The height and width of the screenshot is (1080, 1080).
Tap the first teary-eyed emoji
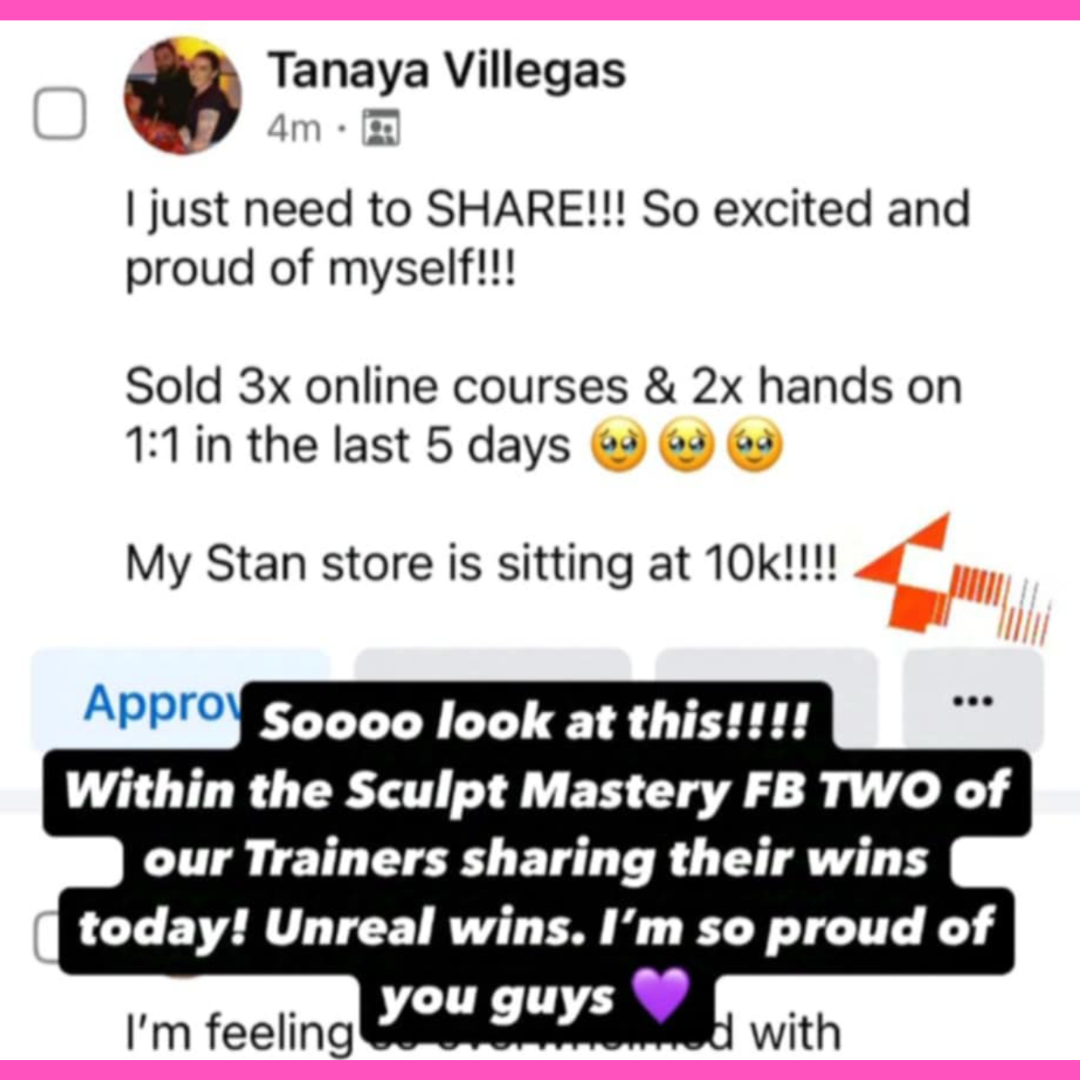pyautogui.click(x=619, y=444)
